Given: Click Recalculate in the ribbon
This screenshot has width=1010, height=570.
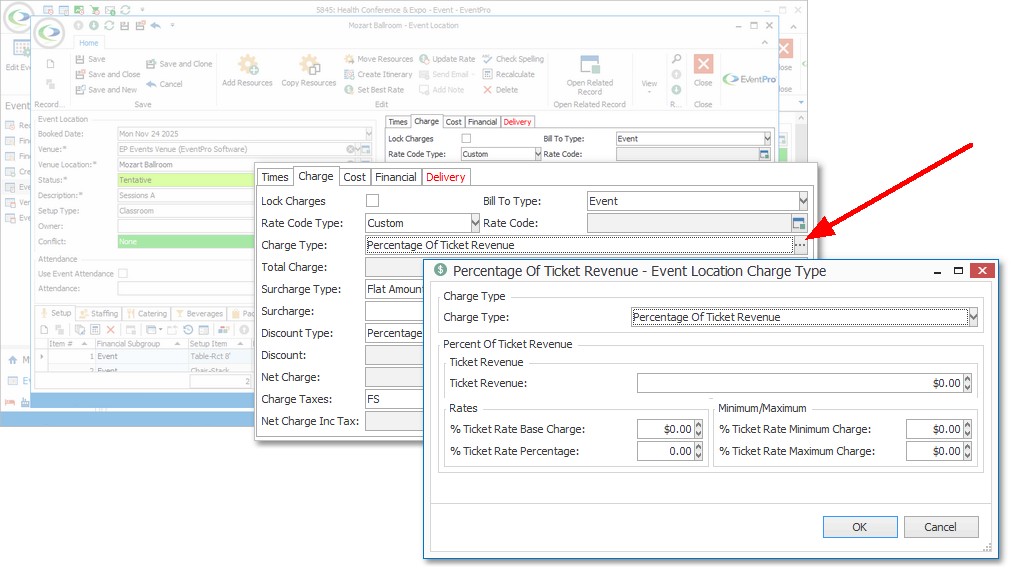Looking at the screenshot, I should [509, 75].
